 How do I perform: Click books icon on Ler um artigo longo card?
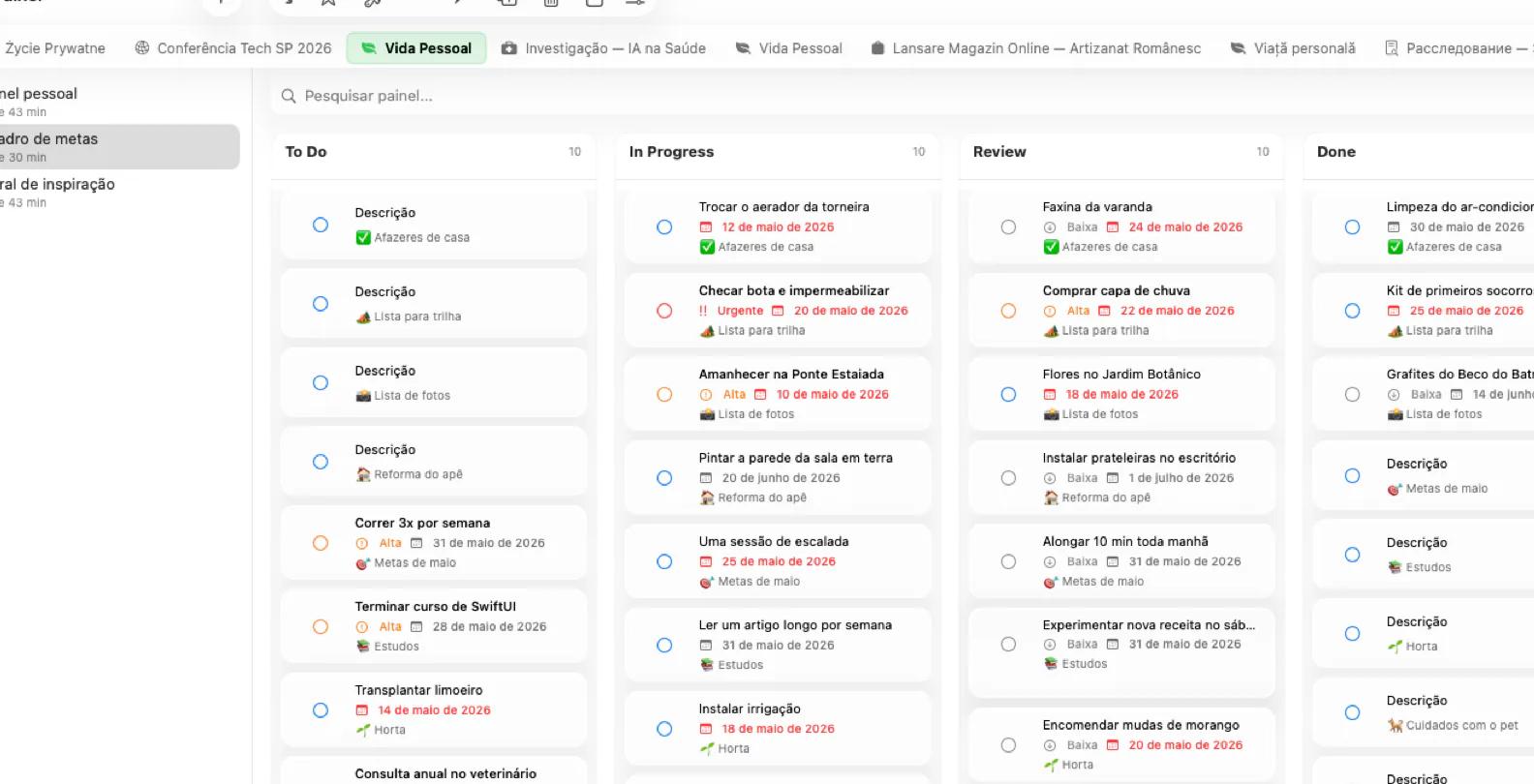point(707,665)
